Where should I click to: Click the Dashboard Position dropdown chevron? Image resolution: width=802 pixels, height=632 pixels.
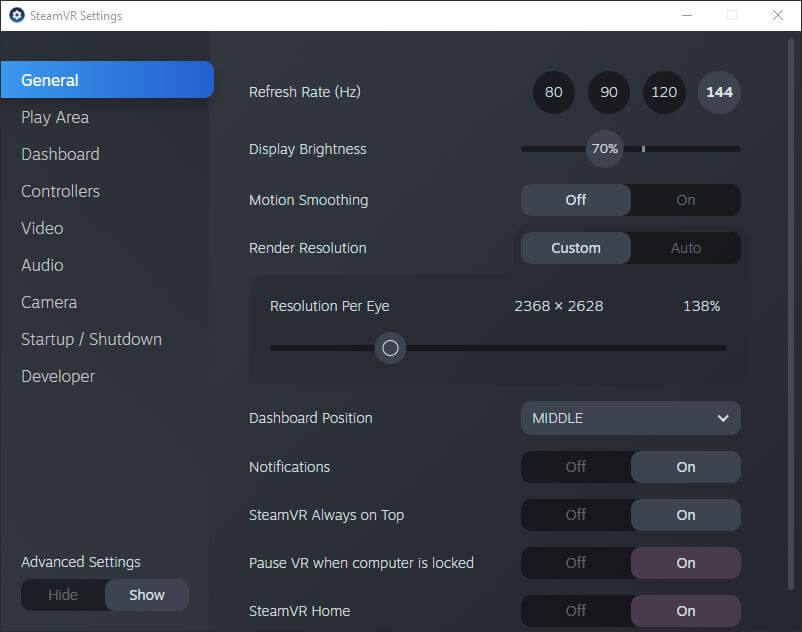pos(723,418)
